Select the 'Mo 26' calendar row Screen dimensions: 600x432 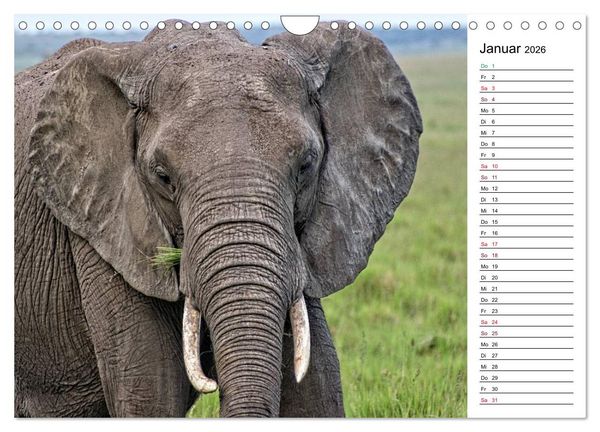527,344
